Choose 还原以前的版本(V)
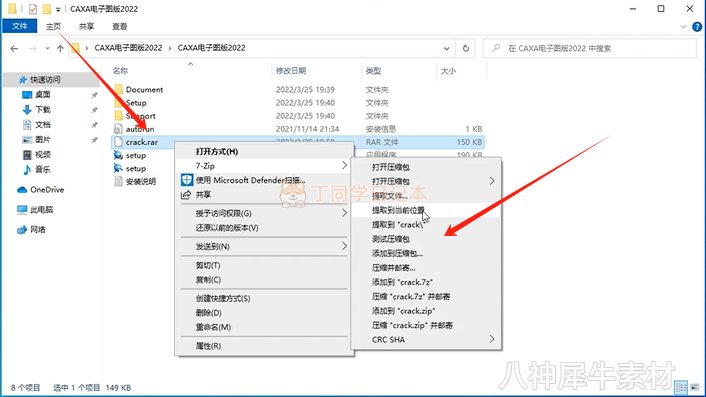The width and height of the screenshot is (706, 397). tap(264, 228)
